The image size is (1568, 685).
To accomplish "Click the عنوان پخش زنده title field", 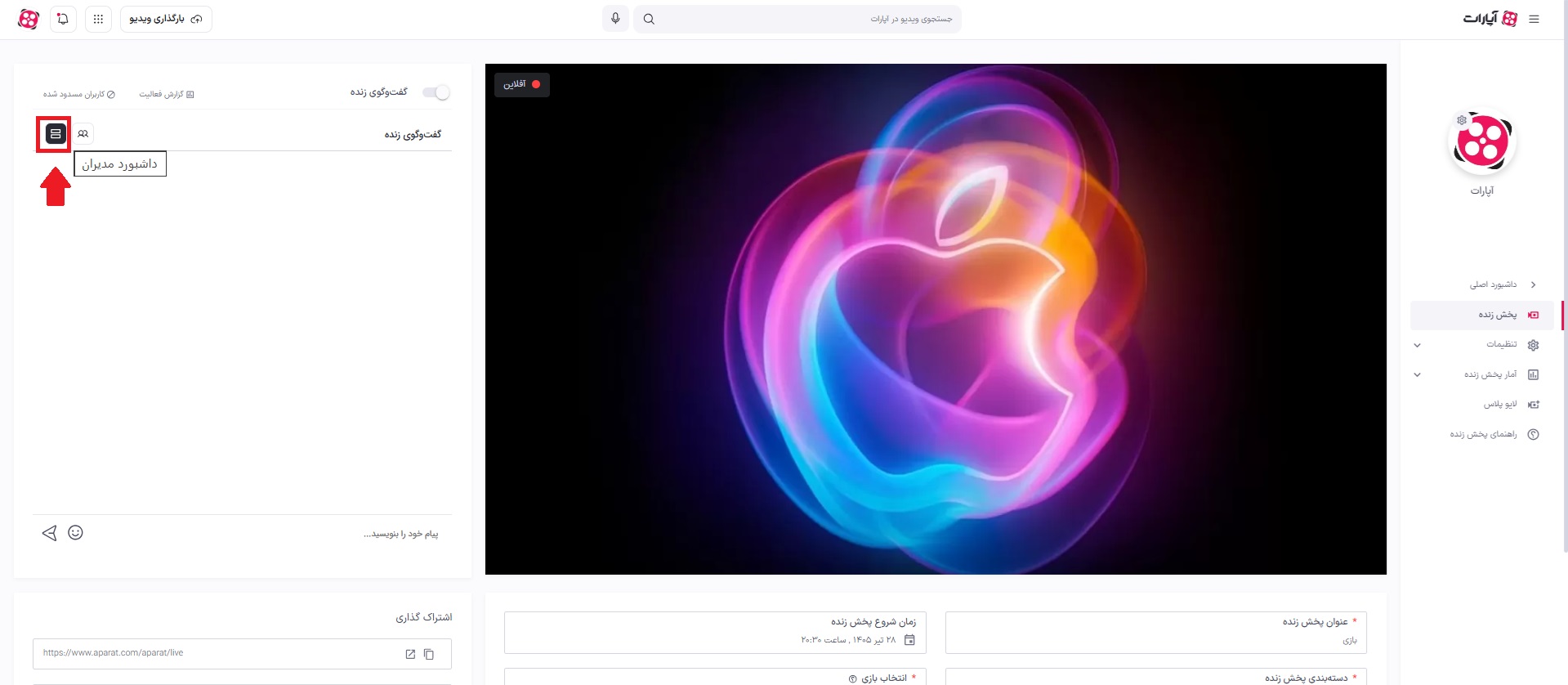I will pyautogui.click(x=1156, y=633).
